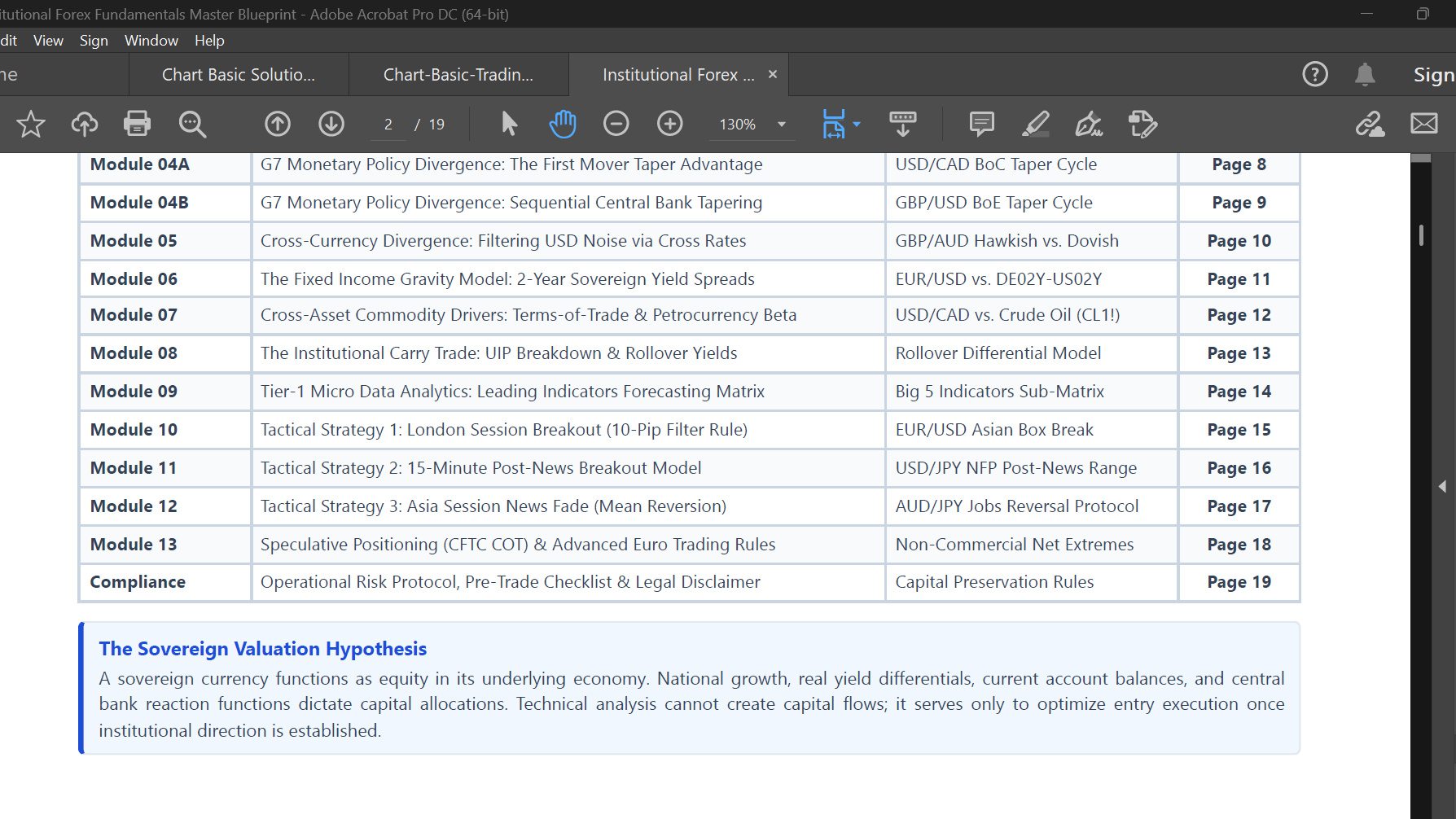
Task: Click the scrolling mode keyboard icon
Action: tap(902, 124)
